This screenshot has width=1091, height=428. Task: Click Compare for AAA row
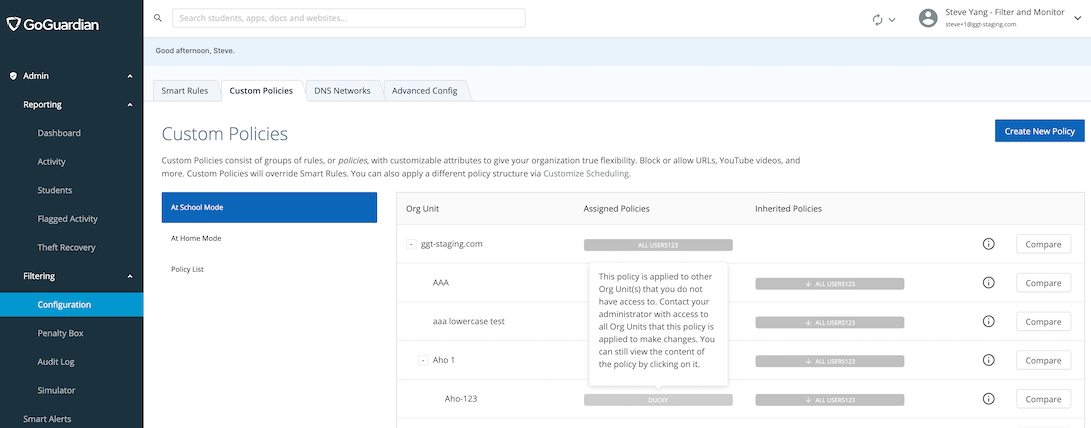(x=1043, y=283)
